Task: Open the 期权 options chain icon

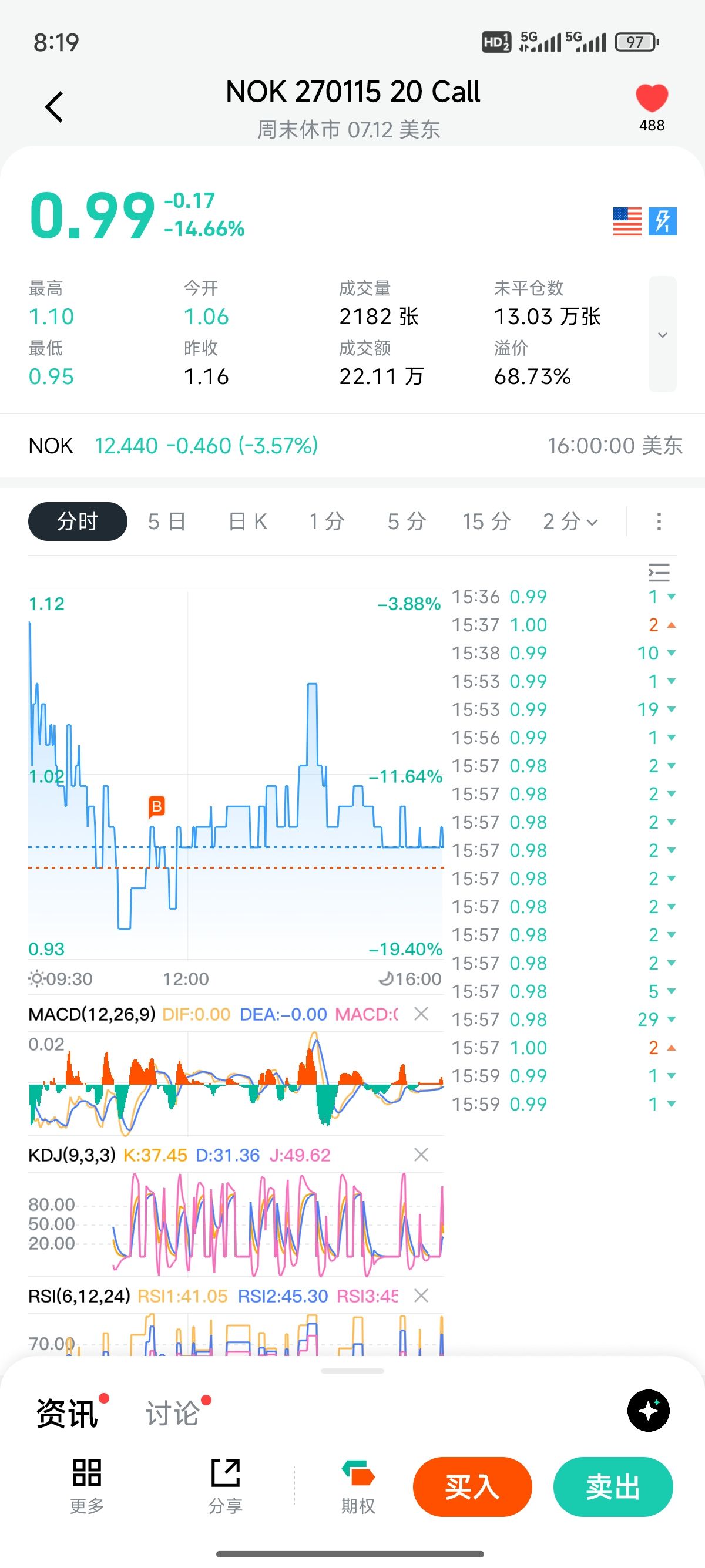Action: click(358, 1486)
